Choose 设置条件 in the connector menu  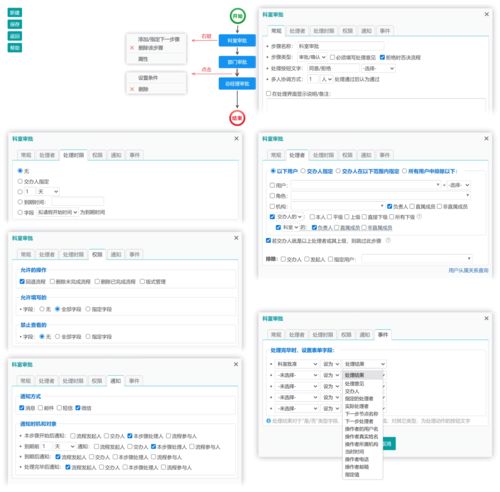point(148,78)
